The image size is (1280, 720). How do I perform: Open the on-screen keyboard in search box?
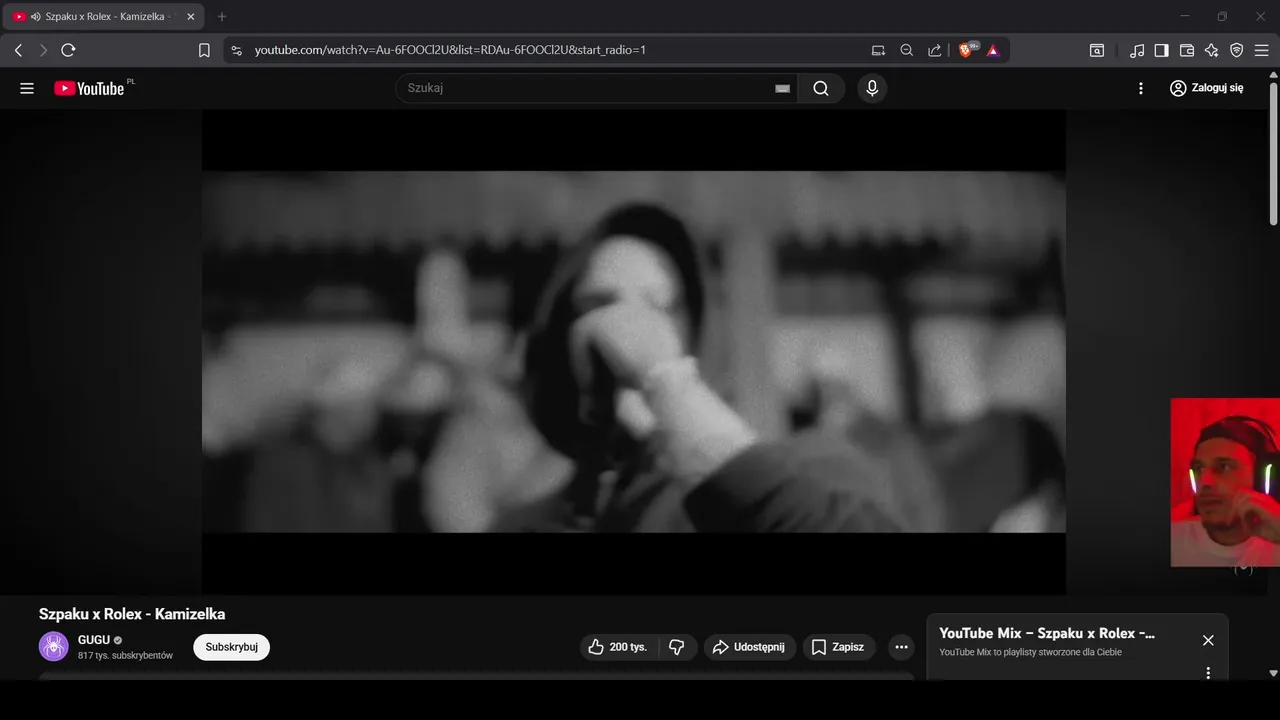(x=782, y=88)
